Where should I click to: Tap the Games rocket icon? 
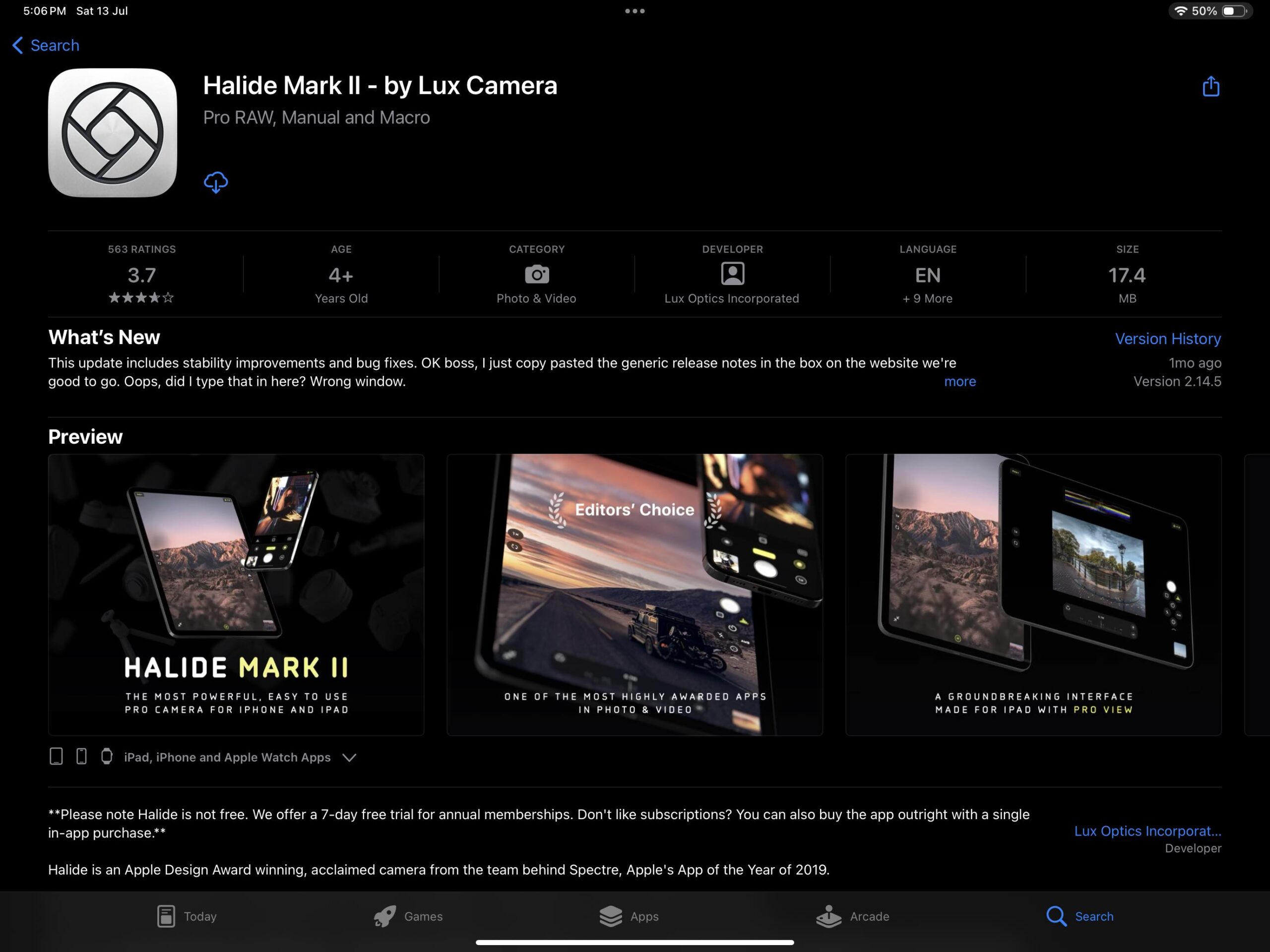pos(384,916)
